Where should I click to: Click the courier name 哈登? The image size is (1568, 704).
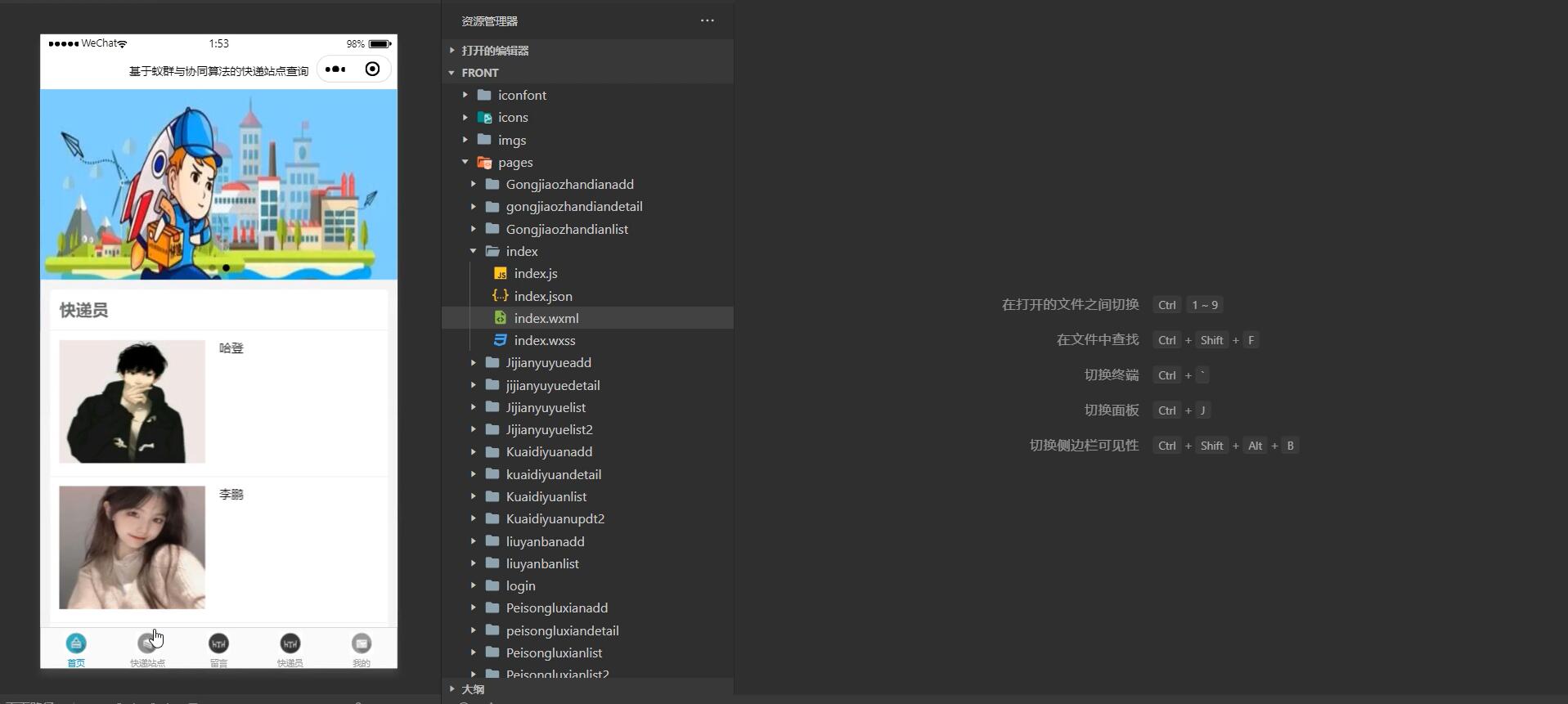pyautogui.click(x=231, y=348)
